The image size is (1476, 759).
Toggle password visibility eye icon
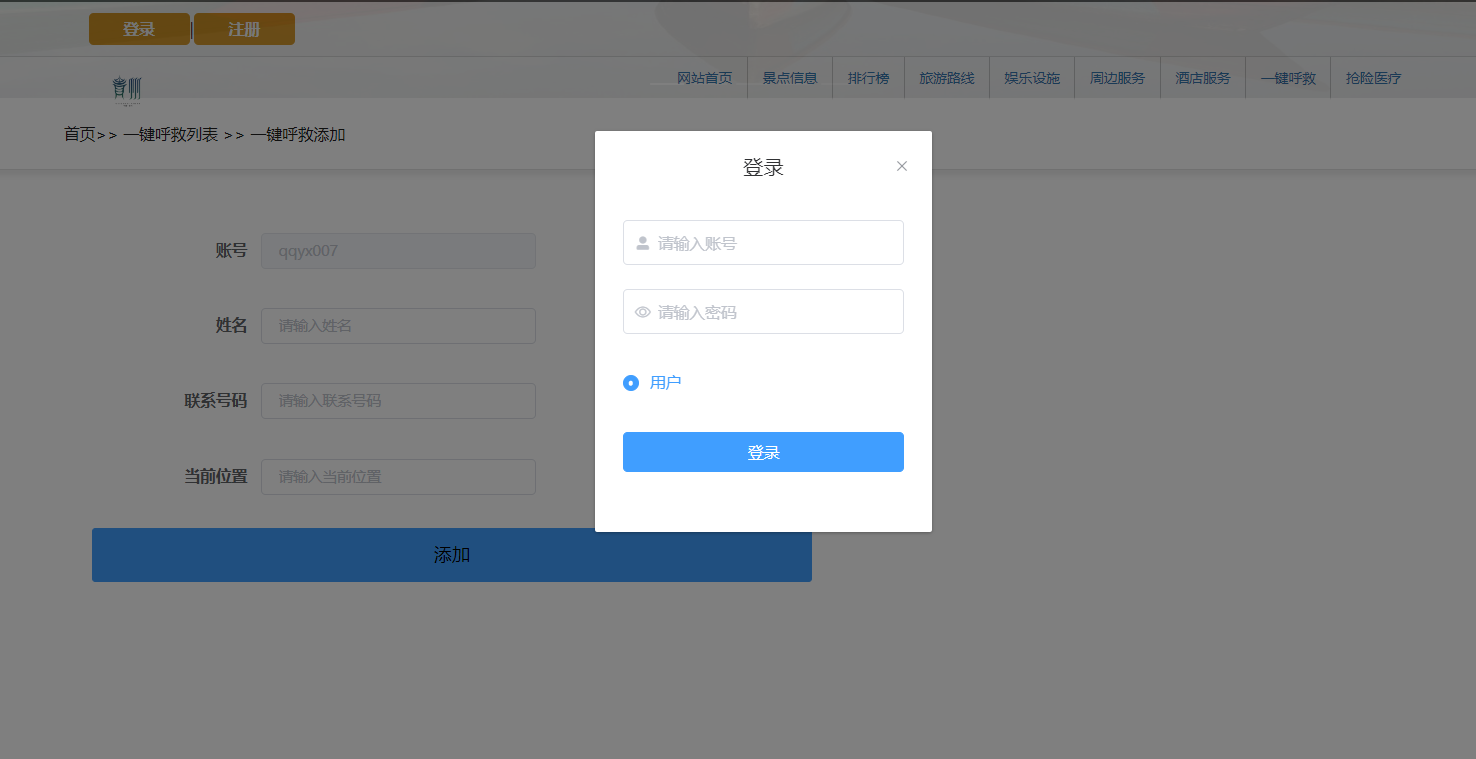(x=643, y=312)
